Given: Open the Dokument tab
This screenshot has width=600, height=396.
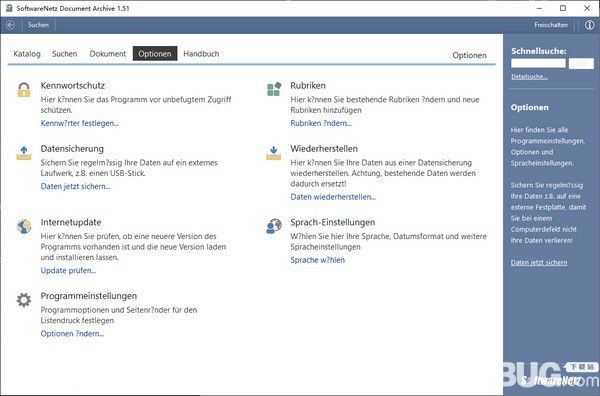Looking at the screenshot, I should [108, 54].
